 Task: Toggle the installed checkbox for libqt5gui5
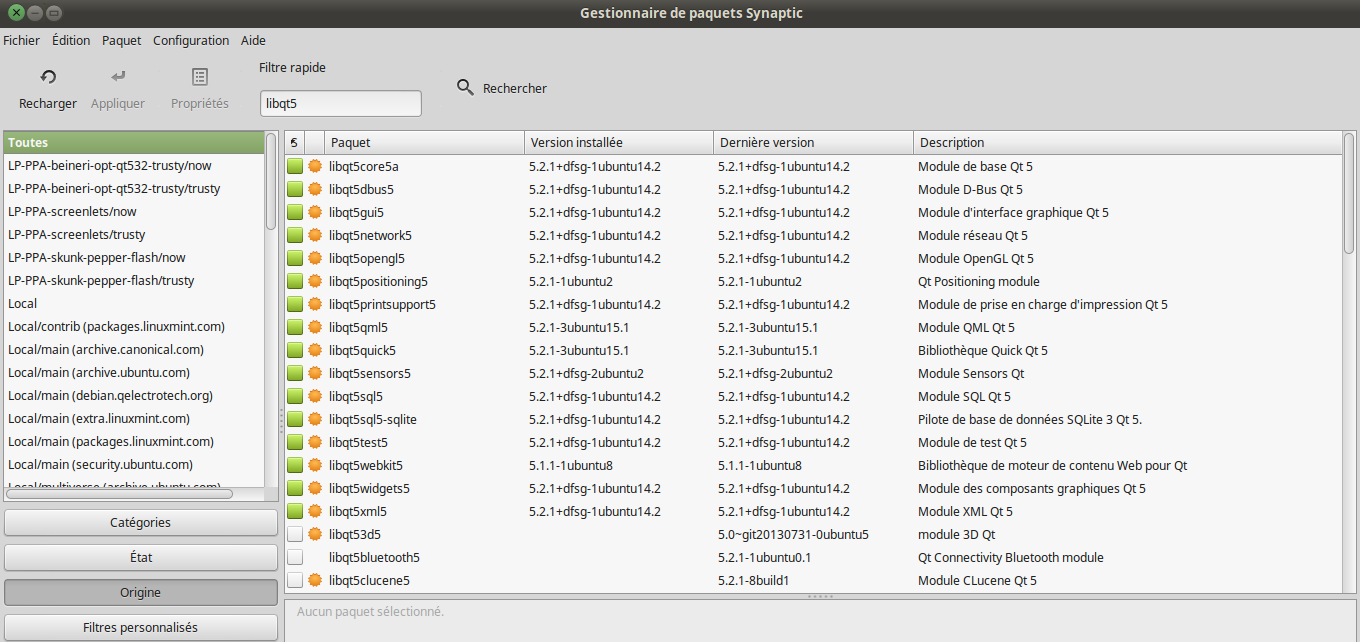click(295, 213)
